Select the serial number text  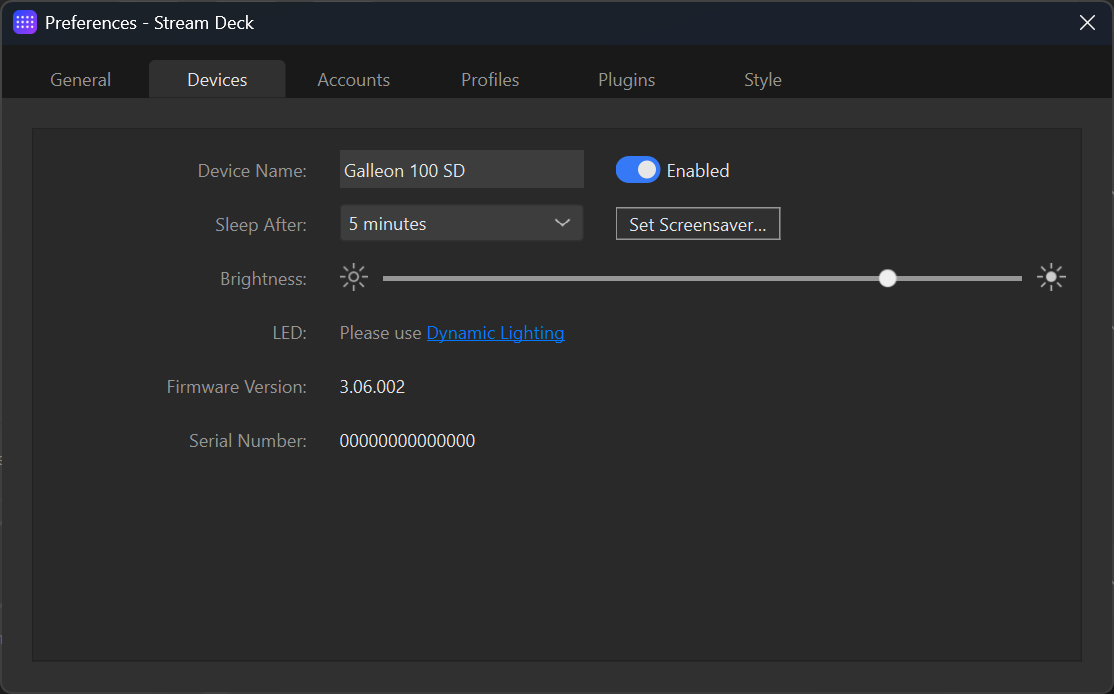pos(407,440)
